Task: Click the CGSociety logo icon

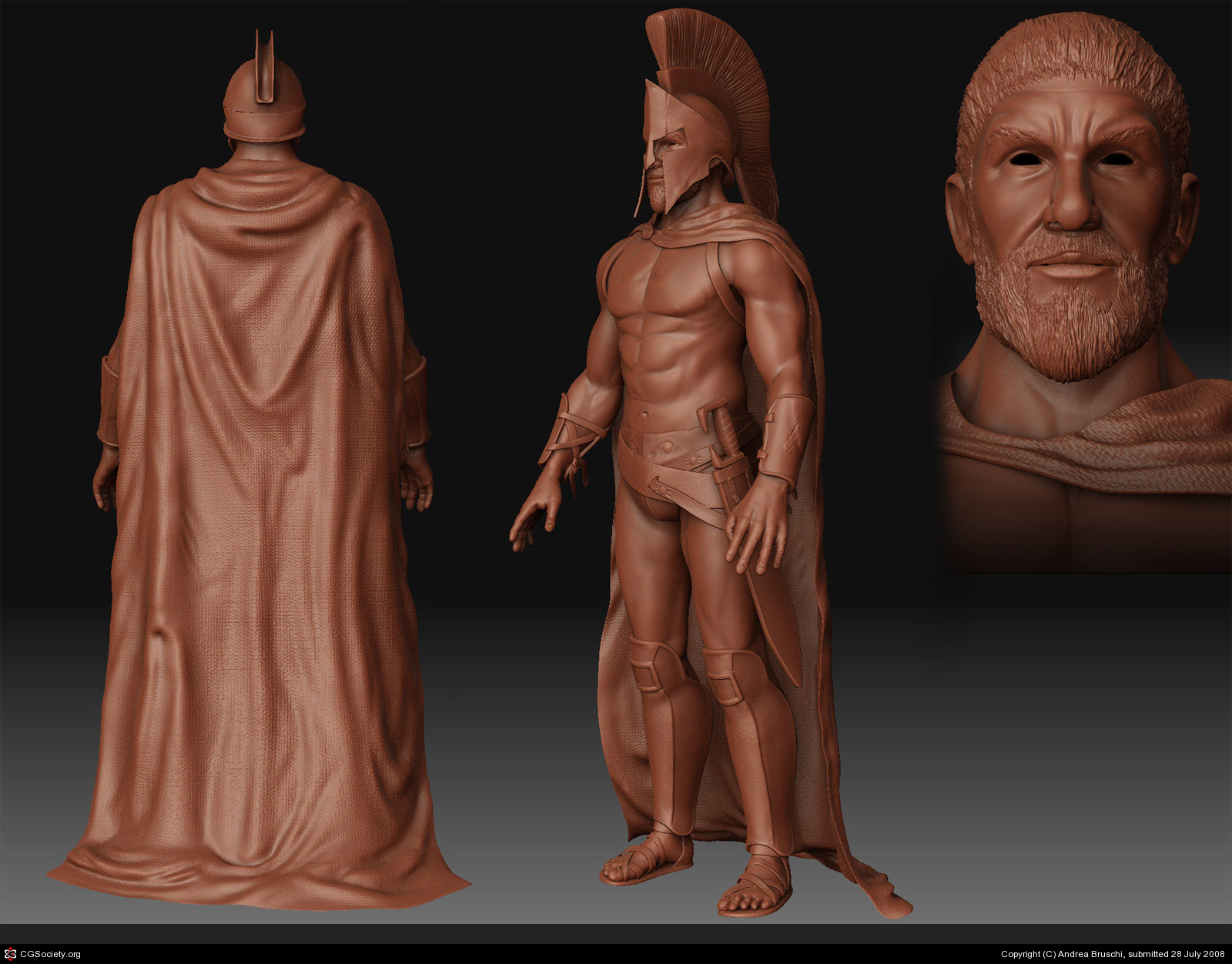Action: tap(10, 954)
